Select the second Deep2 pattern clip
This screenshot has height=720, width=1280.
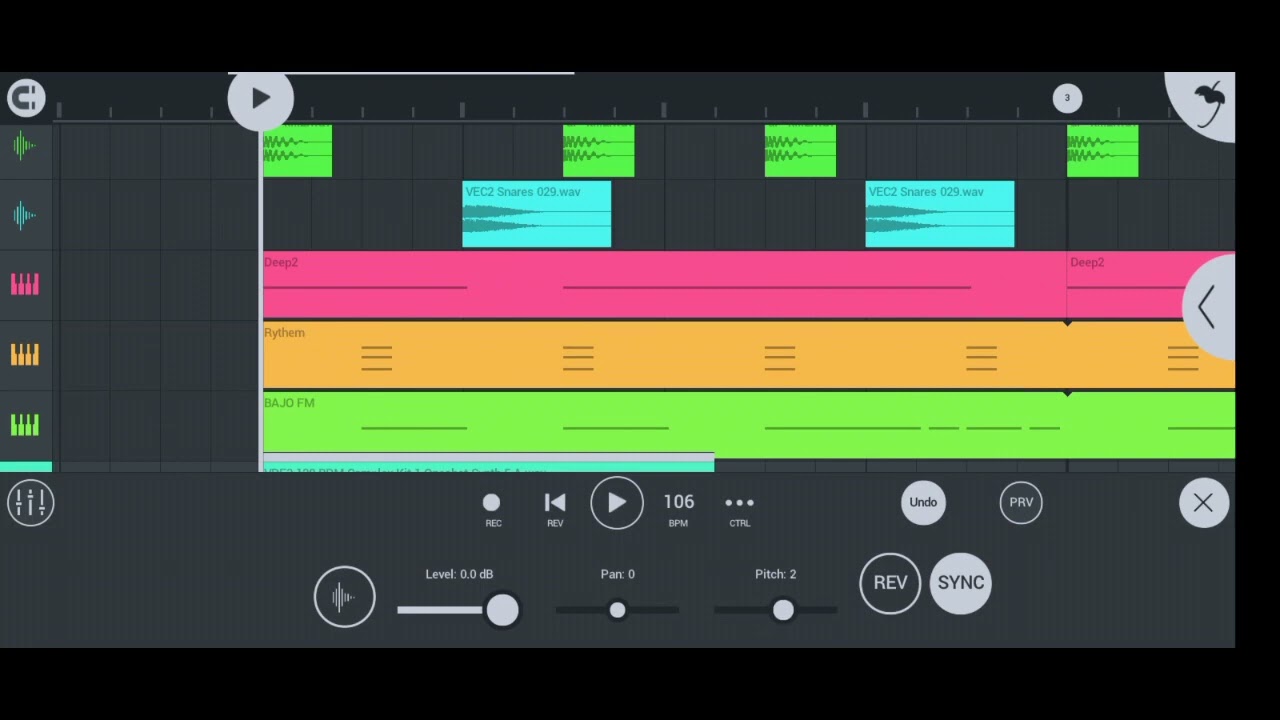point(1151,284)
